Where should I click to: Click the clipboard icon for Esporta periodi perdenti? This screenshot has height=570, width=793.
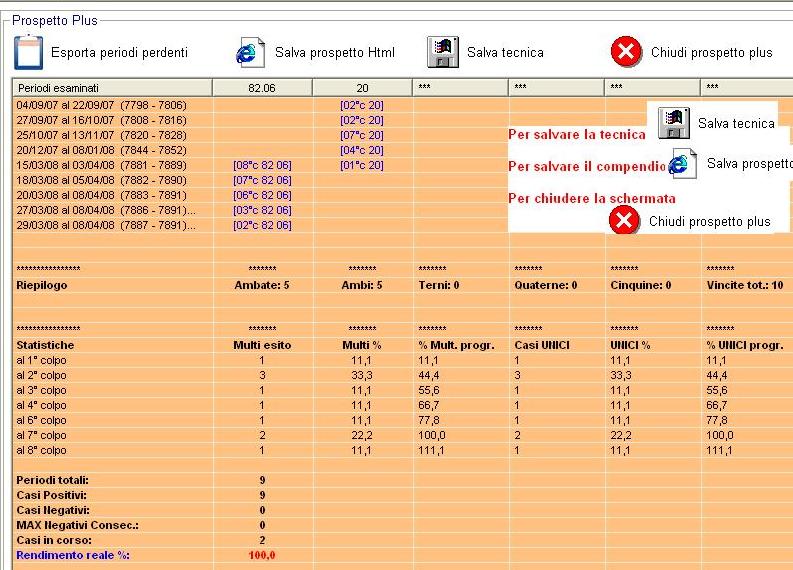(x=28, y=52)
